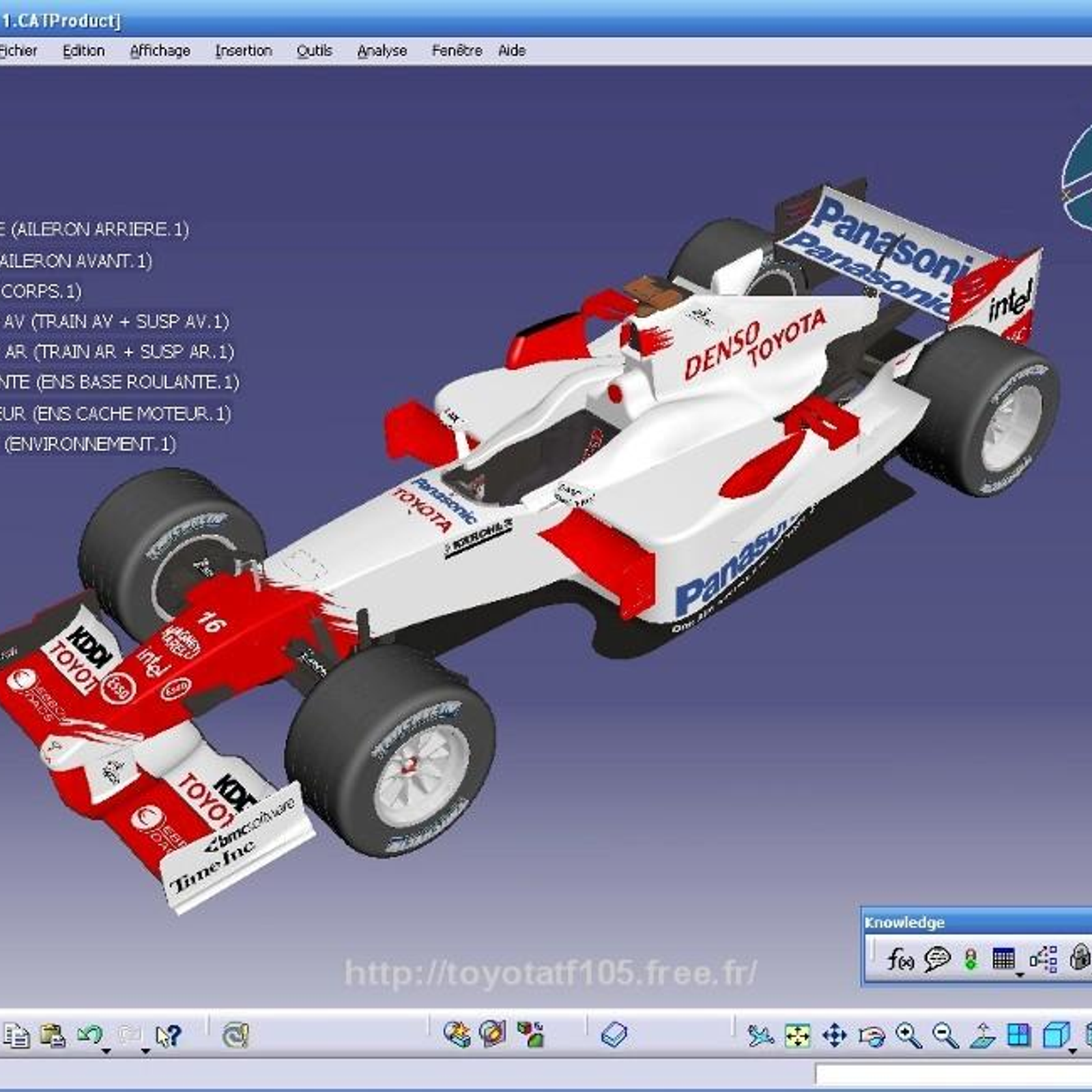Click the green traffic-light check icon
Screen dimensions: 1092x1092
pyautogui.click(x=970, y=959)
